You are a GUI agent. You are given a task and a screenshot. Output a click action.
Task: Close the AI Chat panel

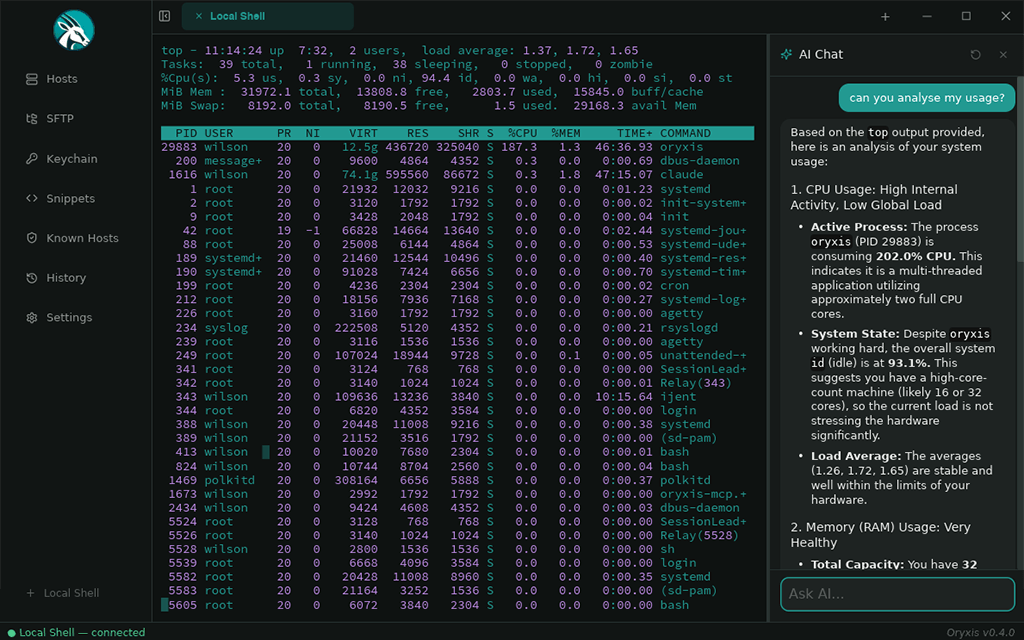coord(1003,54)
